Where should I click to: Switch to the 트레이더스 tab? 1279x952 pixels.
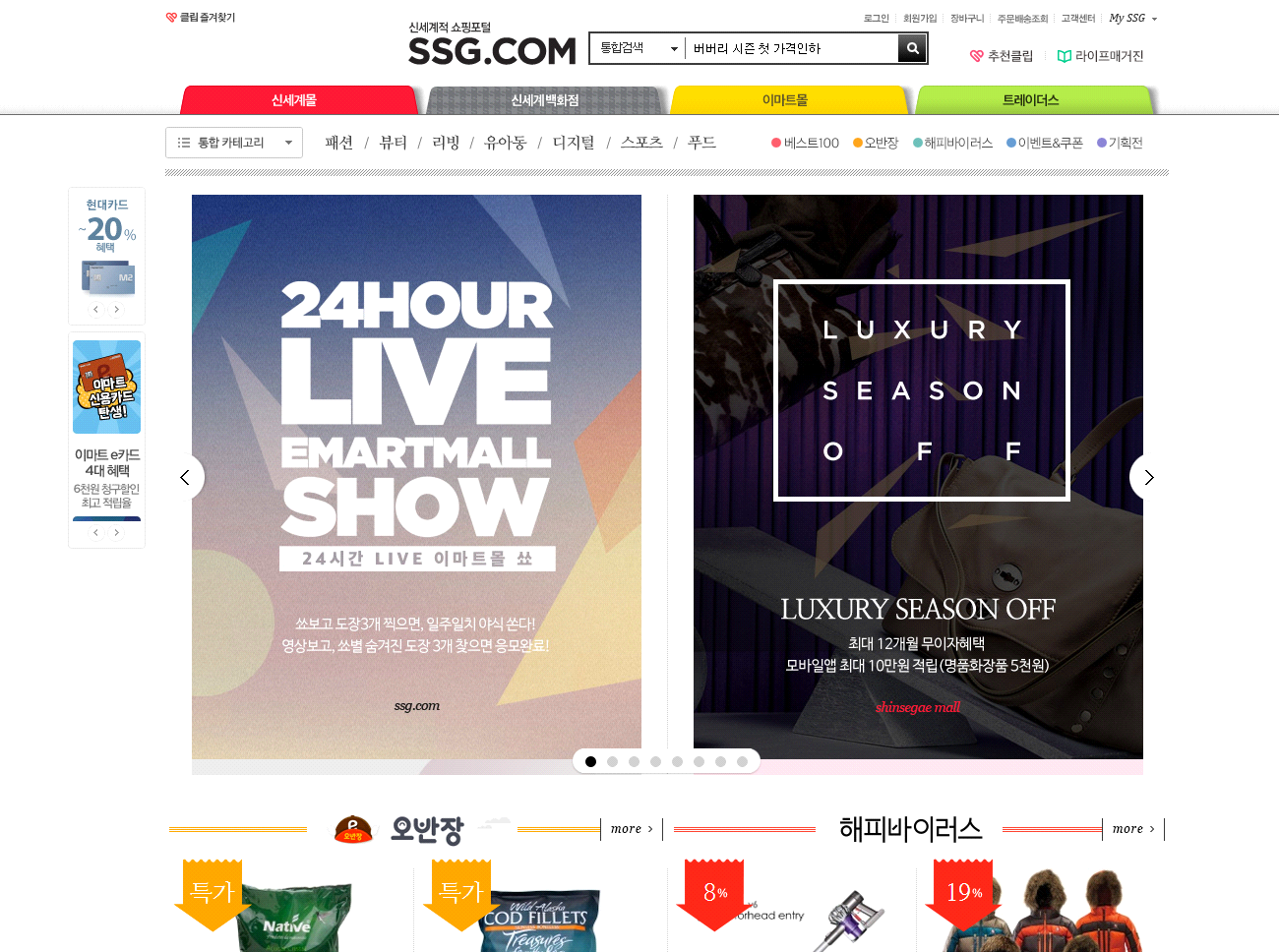tap(1031, 100)
